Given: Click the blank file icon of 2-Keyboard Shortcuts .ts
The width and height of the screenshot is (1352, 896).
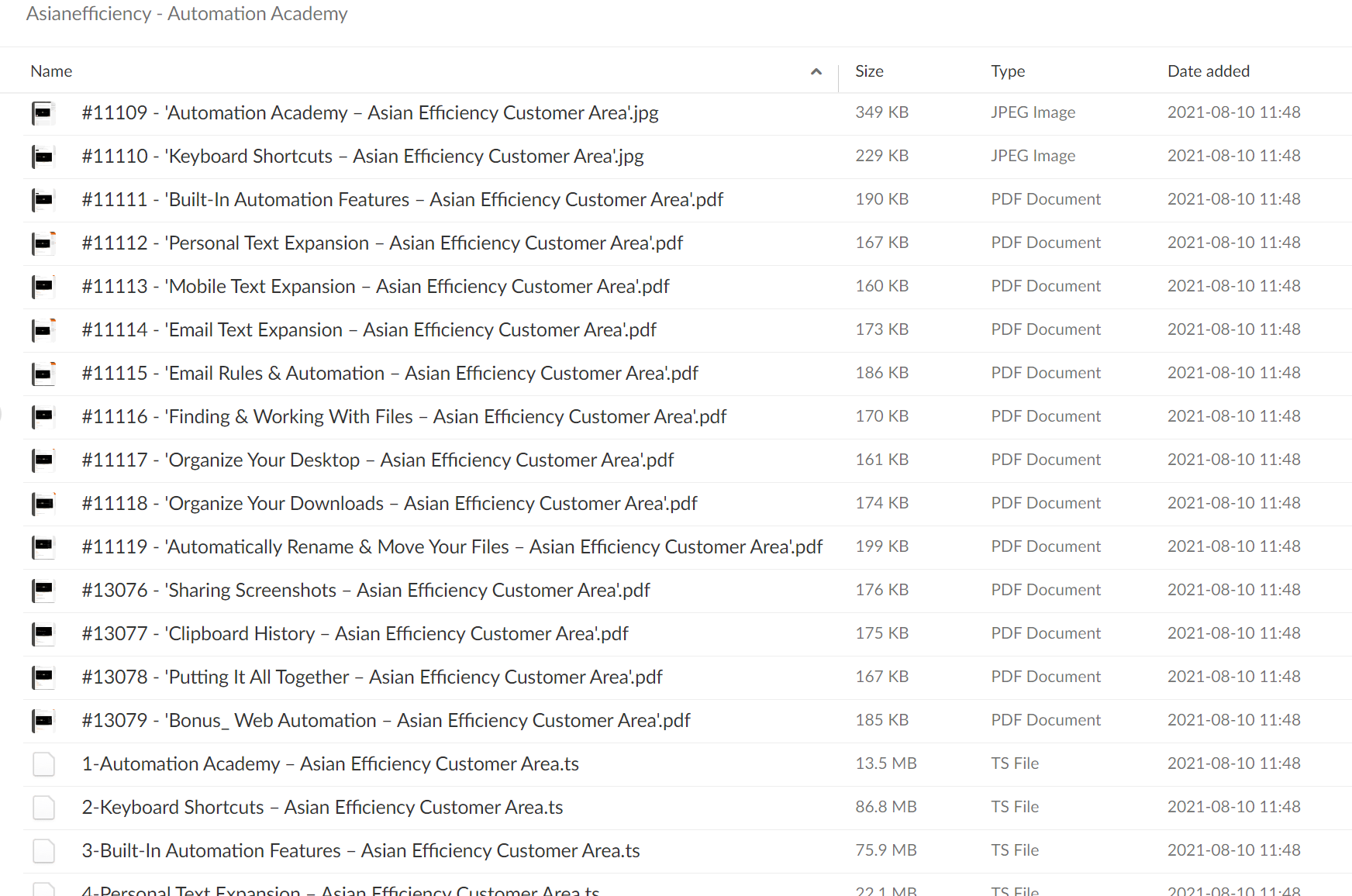Looking at the screenshot, I should [x=44, y=808].
